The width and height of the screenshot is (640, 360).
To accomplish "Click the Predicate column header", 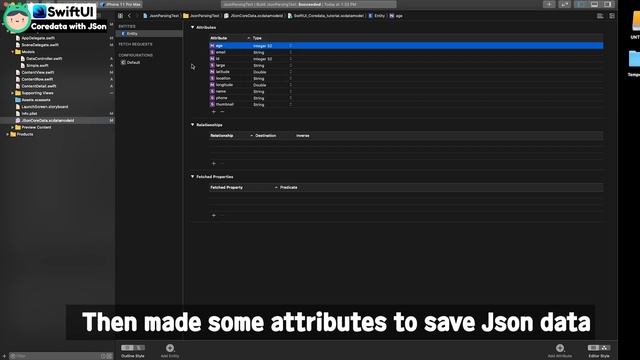I will click(289, 187).
